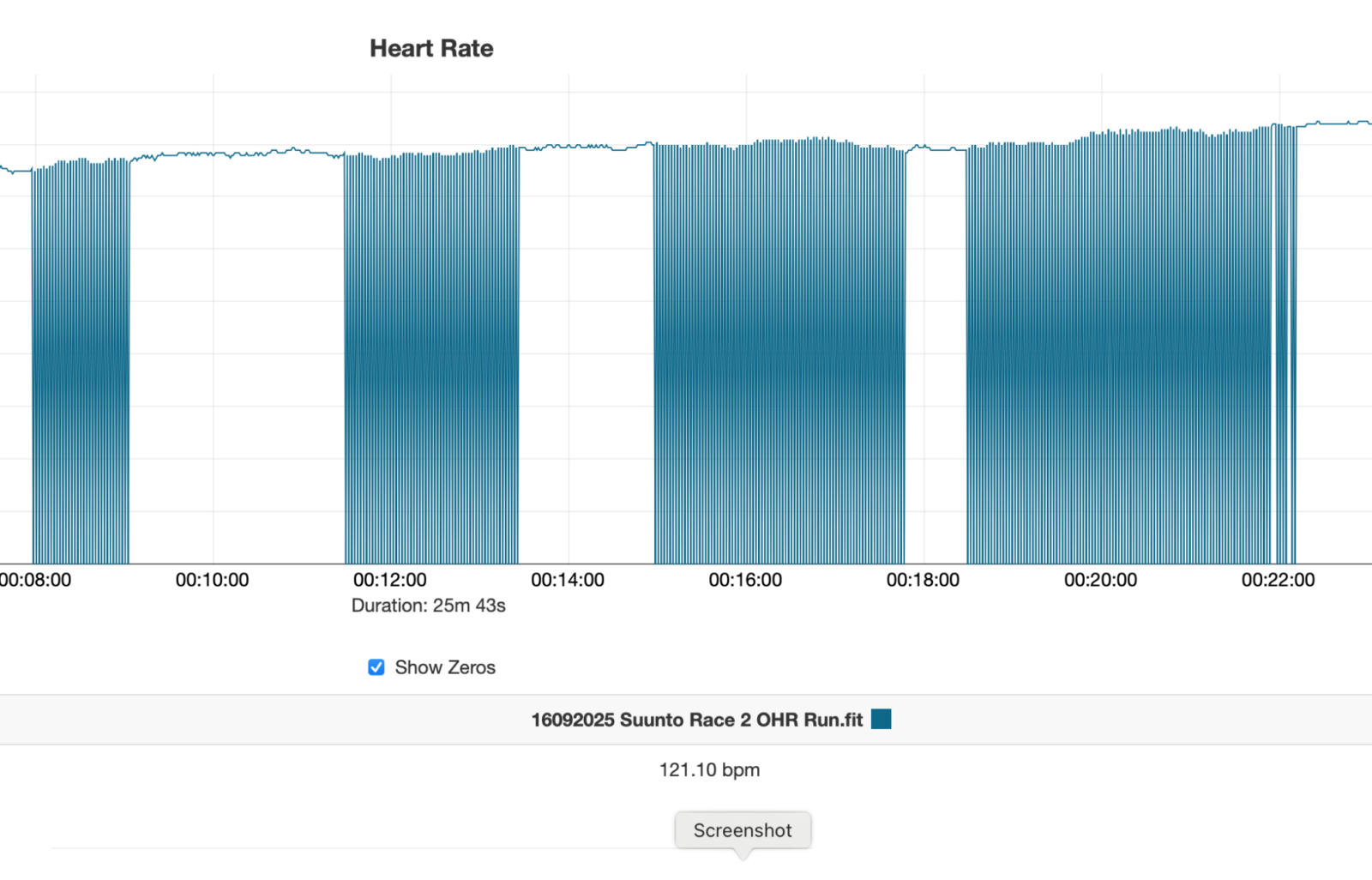Click the blue legend color swatch
1372x880 pixels.
point(881,719)
